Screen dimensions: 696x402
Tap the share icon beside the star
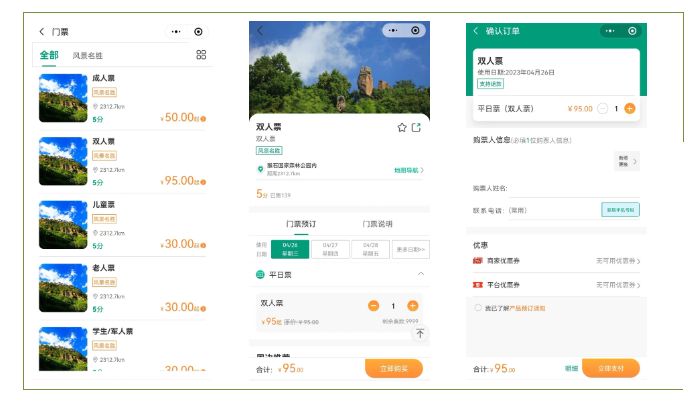(x=417, y=128)
